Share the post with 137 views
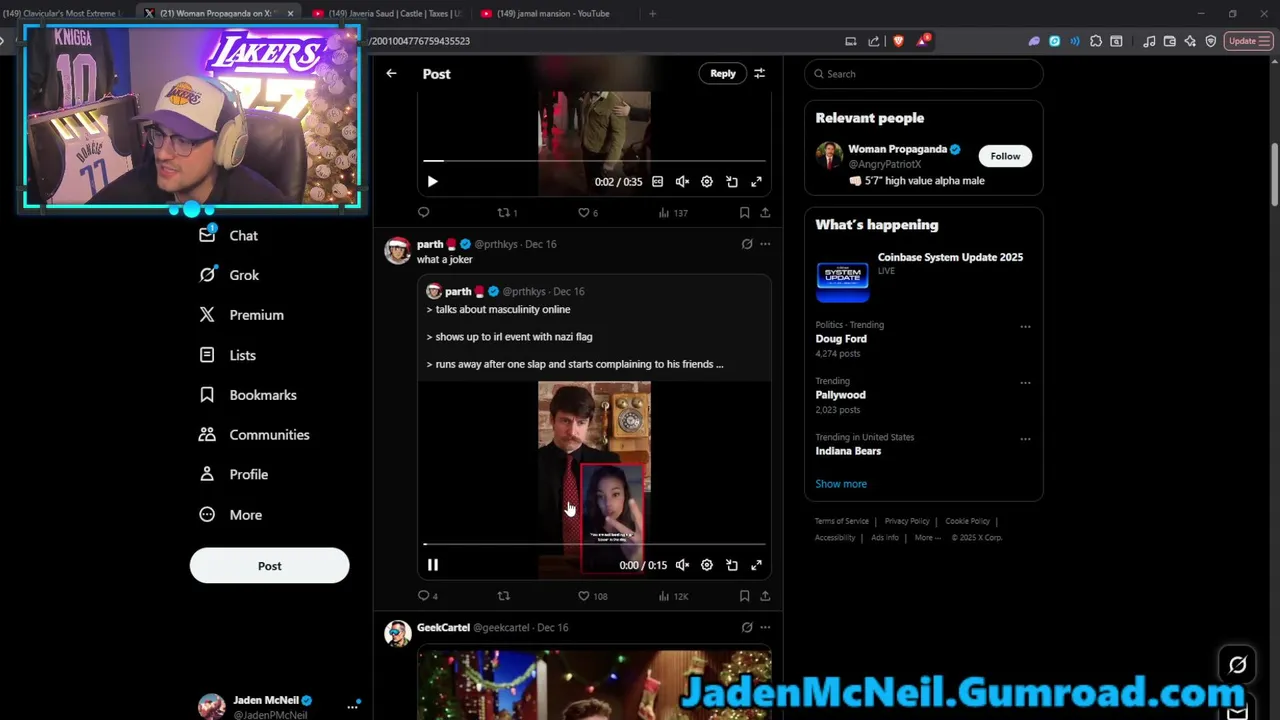The height and width of the screenshot is (720, 1280). 765,212
